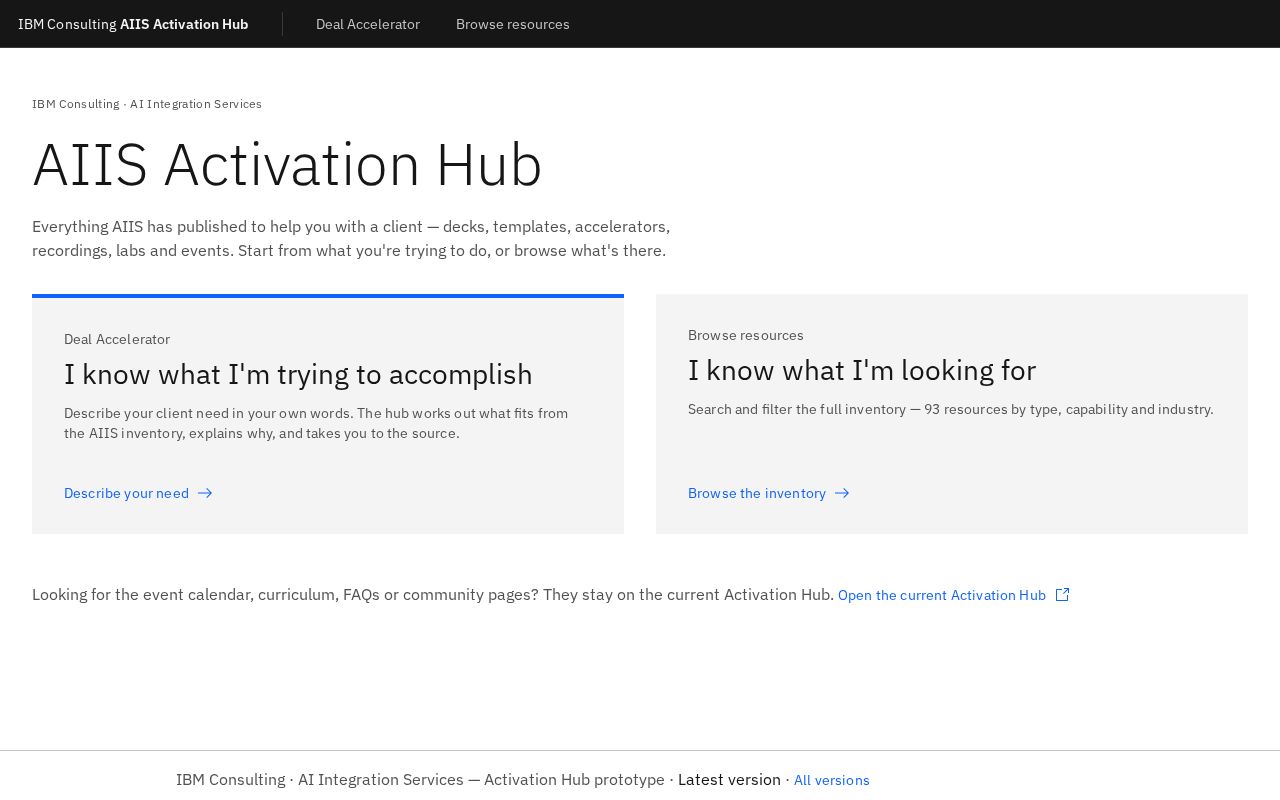Click the arrow icon beside Browse the inventory
The image size is (1280, 800).
coord(842,493)
